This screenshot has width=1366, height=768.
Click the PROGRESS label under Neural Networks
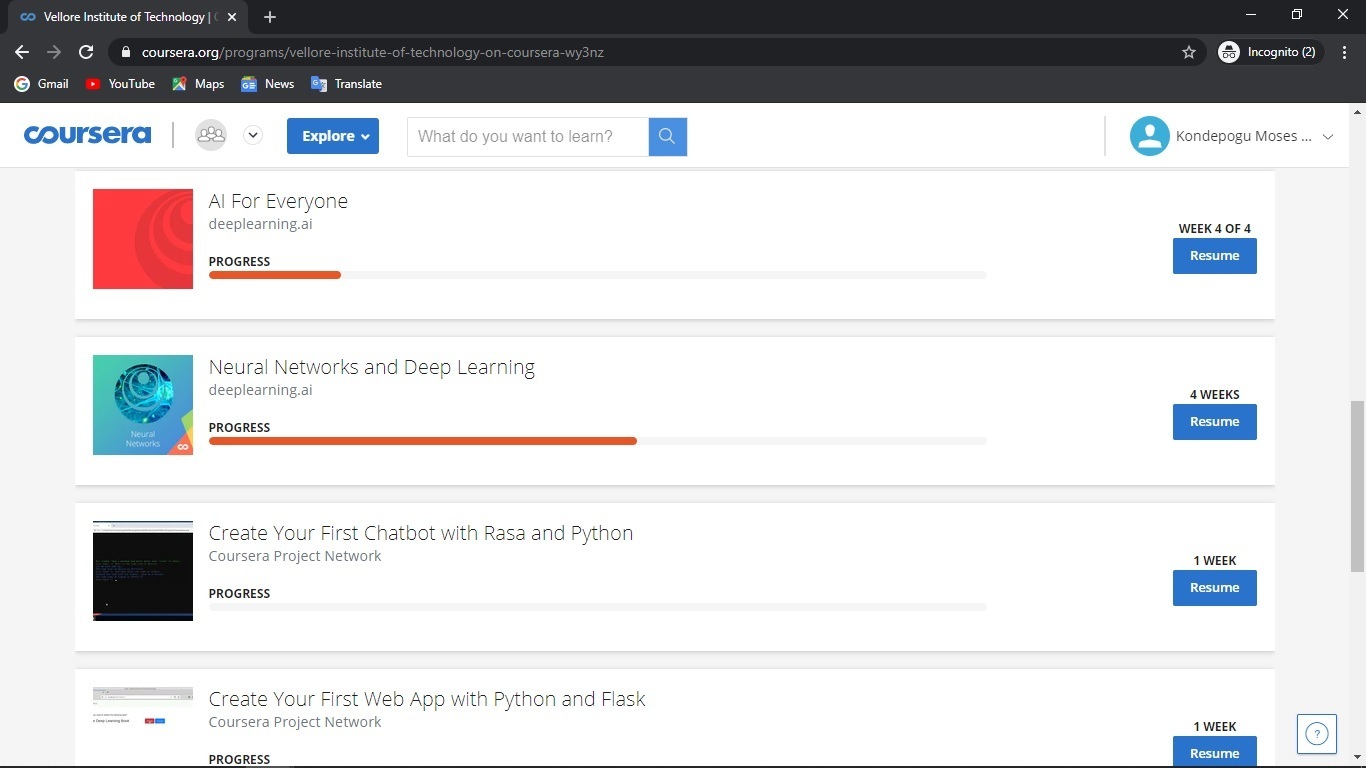coord(239,428)
